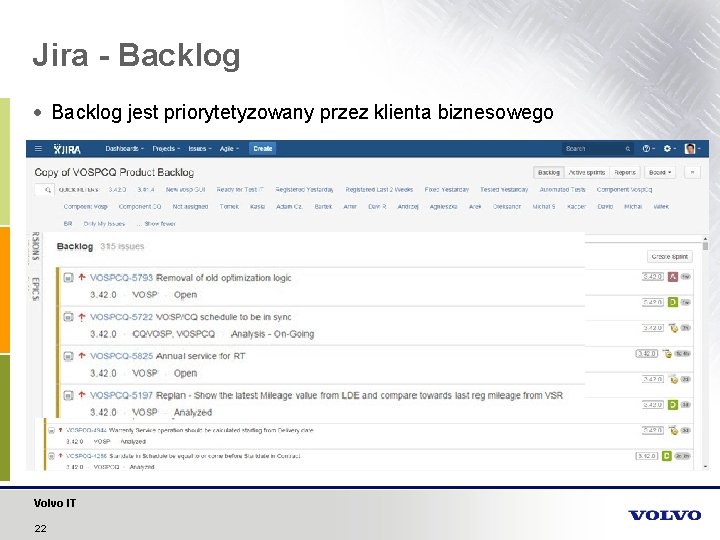Click issue type icon of VOSPCQ-5793

point(68,278)
